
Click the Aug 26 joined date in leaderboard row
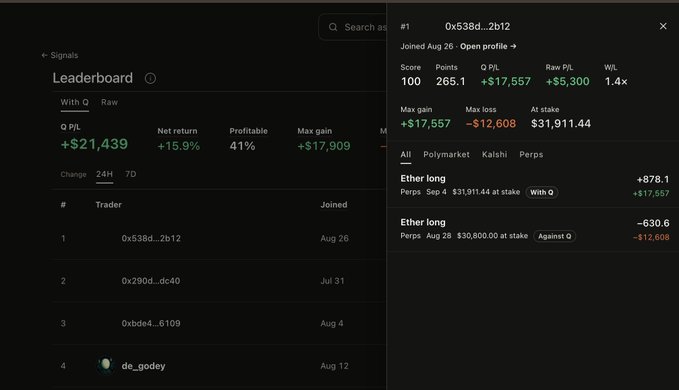[x=334, y=239]
